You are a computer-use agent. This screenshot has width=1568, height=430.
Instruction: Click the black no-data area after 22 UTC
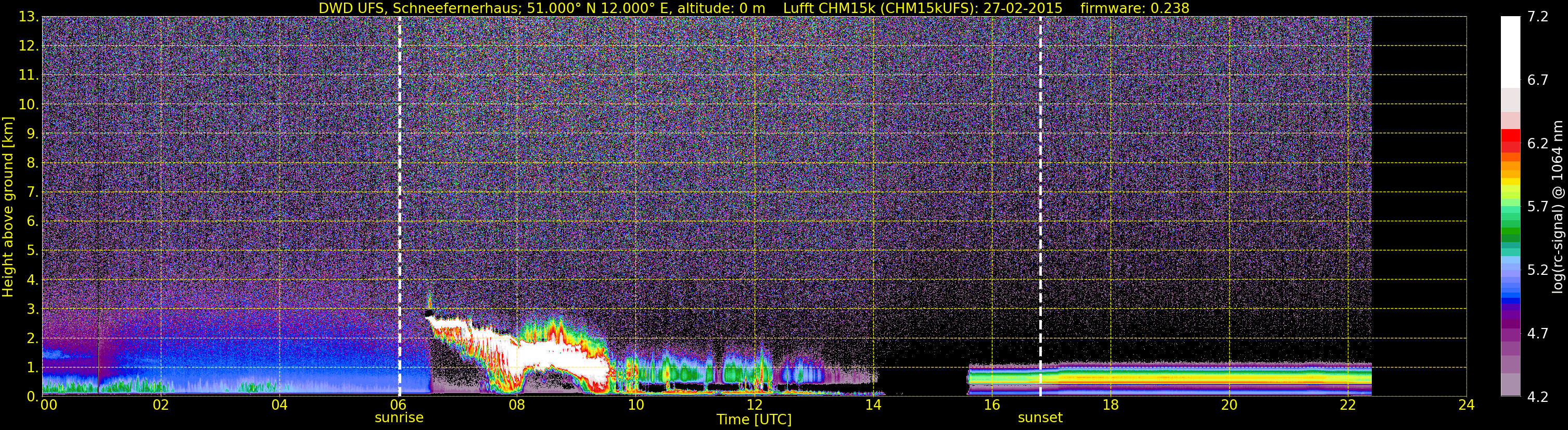[1419, 207]
